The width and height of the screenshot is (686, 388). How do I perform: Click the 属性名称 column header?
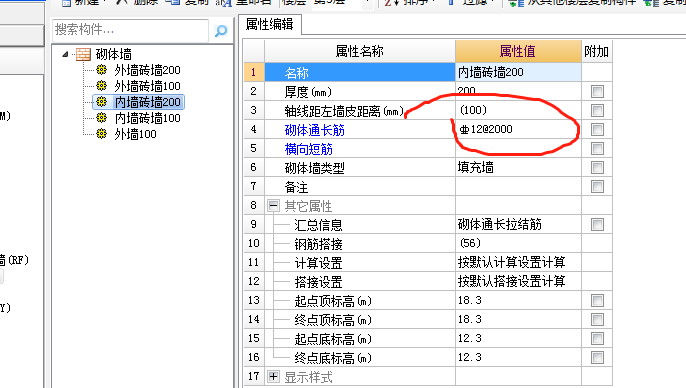click(x=360, y=52)
